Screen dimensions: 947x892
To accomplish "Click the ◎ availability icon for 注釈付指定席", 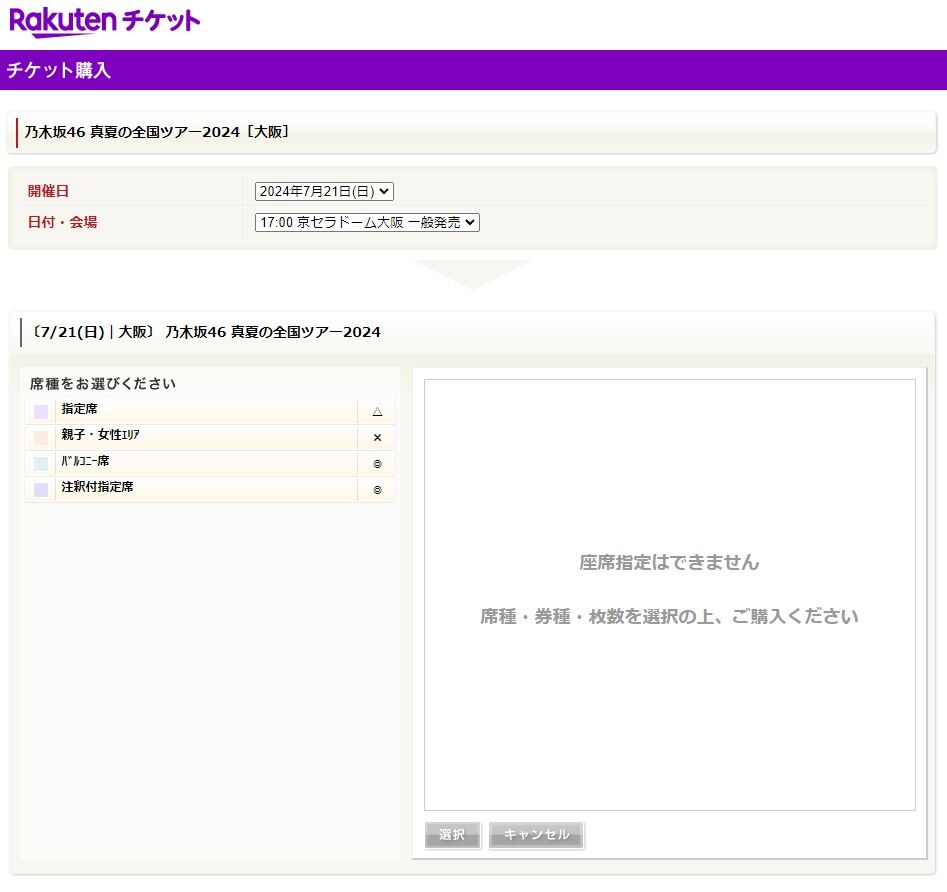I will click(x=377, y=490).
